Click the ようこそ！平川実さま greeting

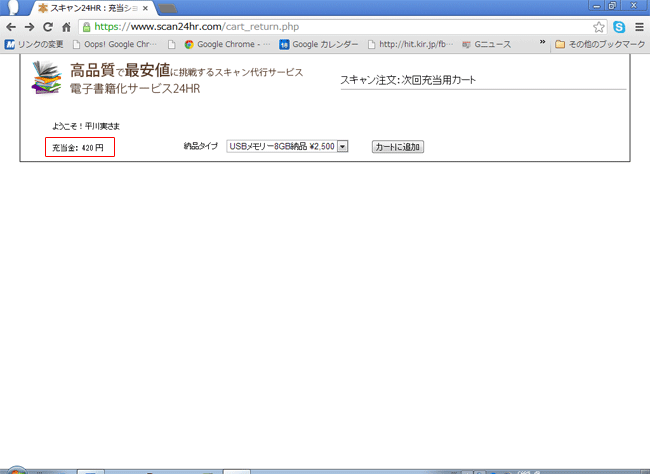[86, 126]
